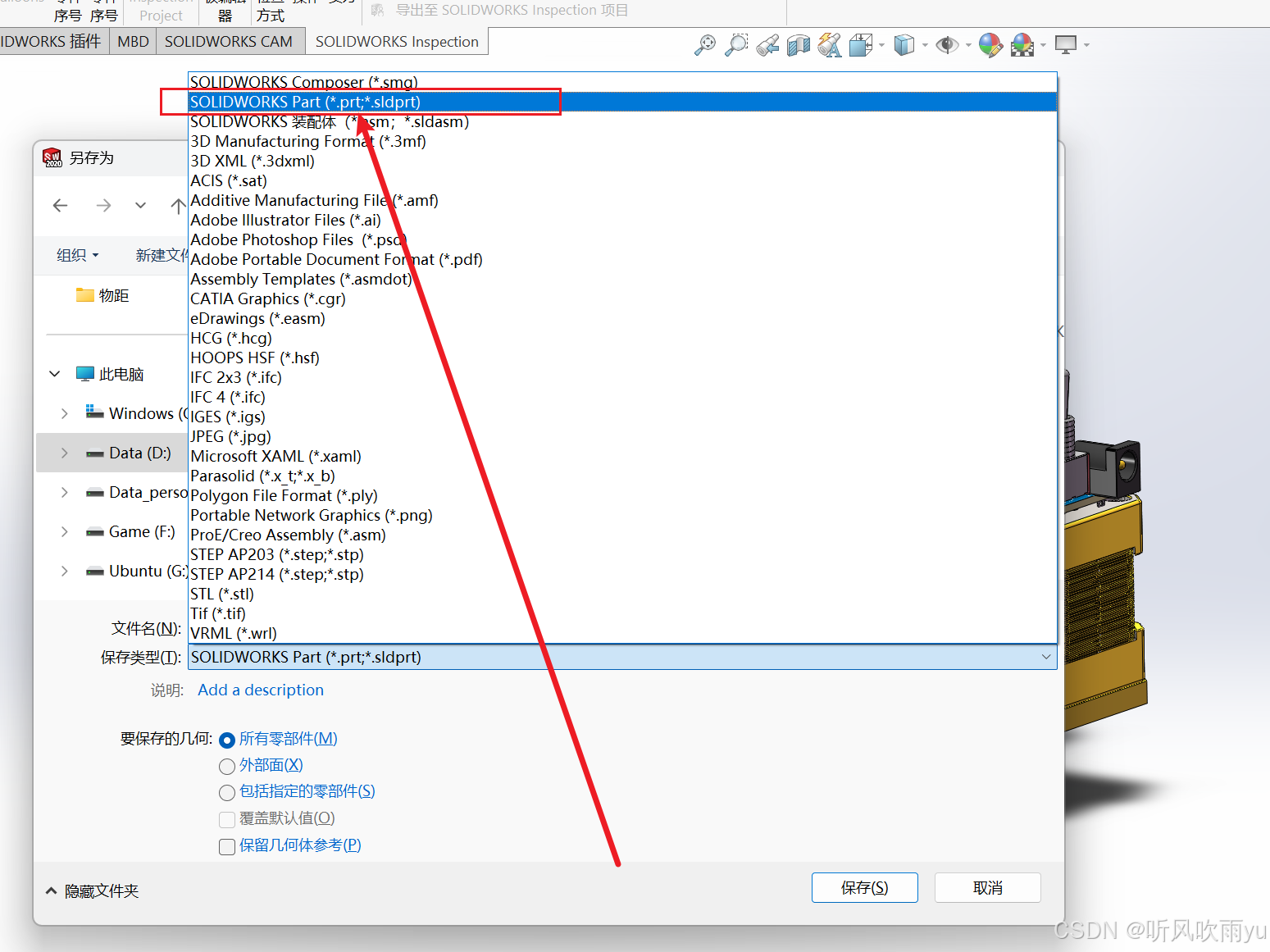Click the Up one level arrow
The width and height of the screenshot is (1270, 952).
177,205
